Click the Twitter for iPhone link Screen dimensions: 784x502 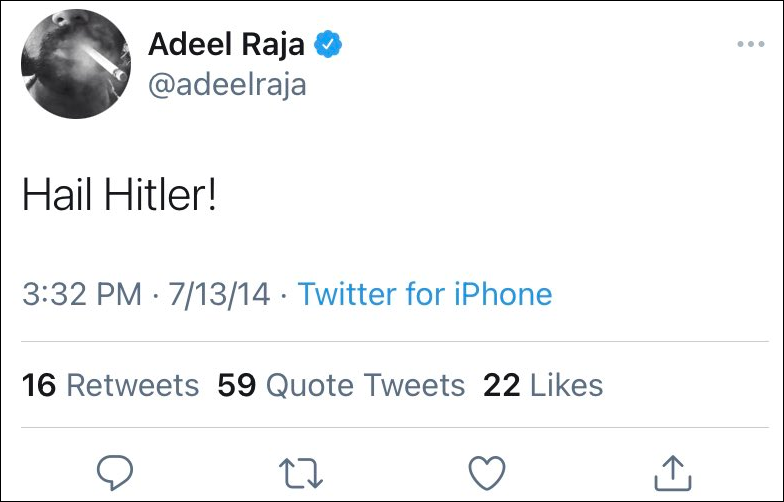[424, 294]
